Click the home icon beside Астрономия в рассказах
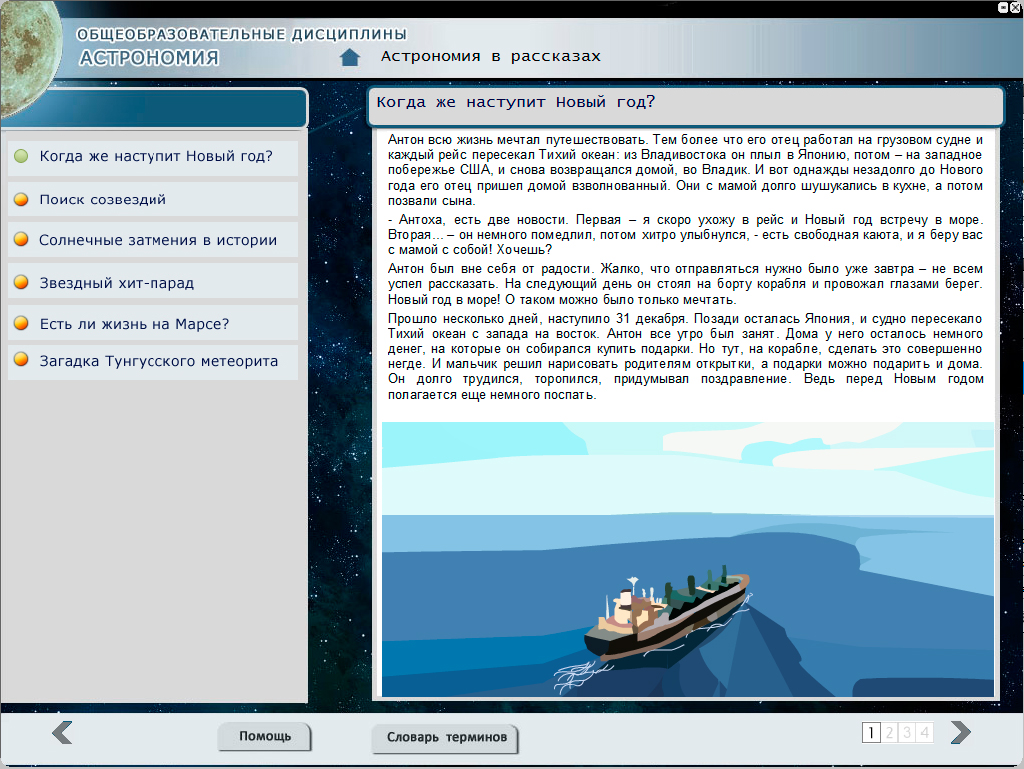The image size is (1024, 769). click(x=350, y=57)
